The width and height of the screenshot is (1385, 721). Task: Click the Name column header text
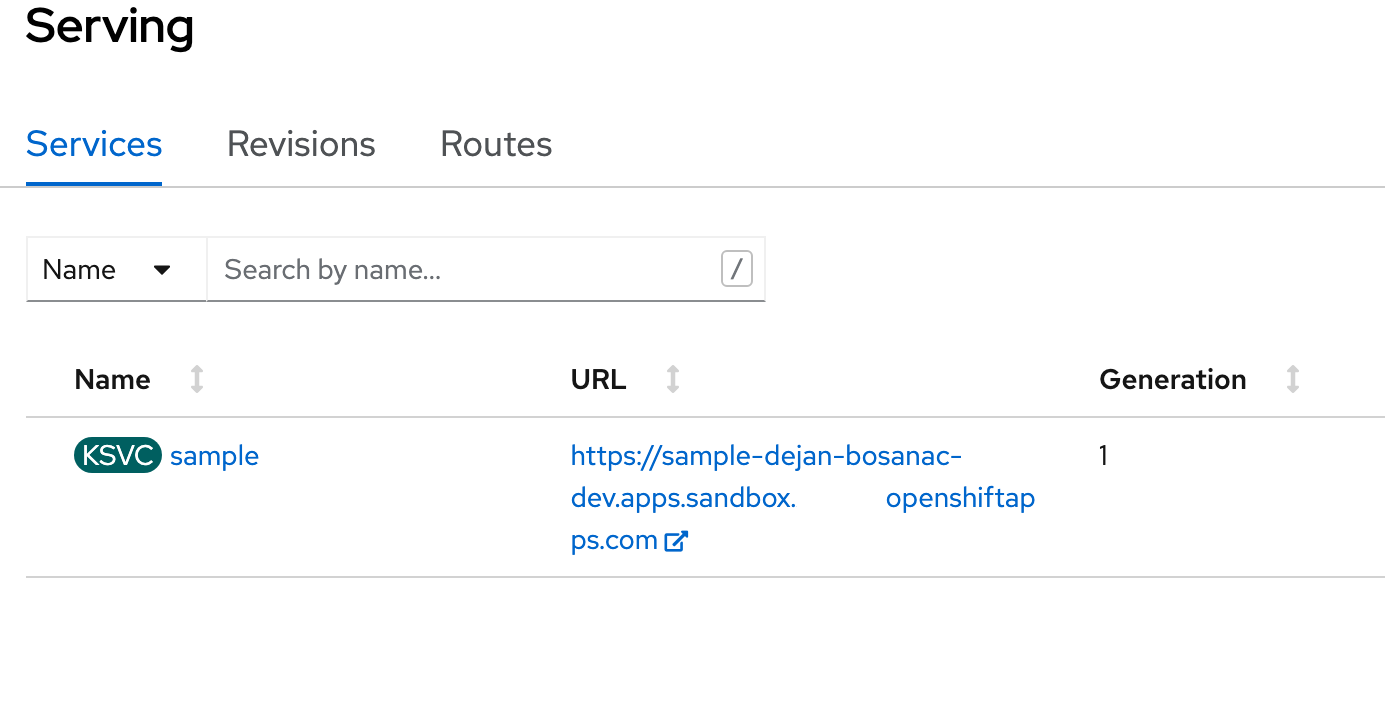click(x=113, y=379)
